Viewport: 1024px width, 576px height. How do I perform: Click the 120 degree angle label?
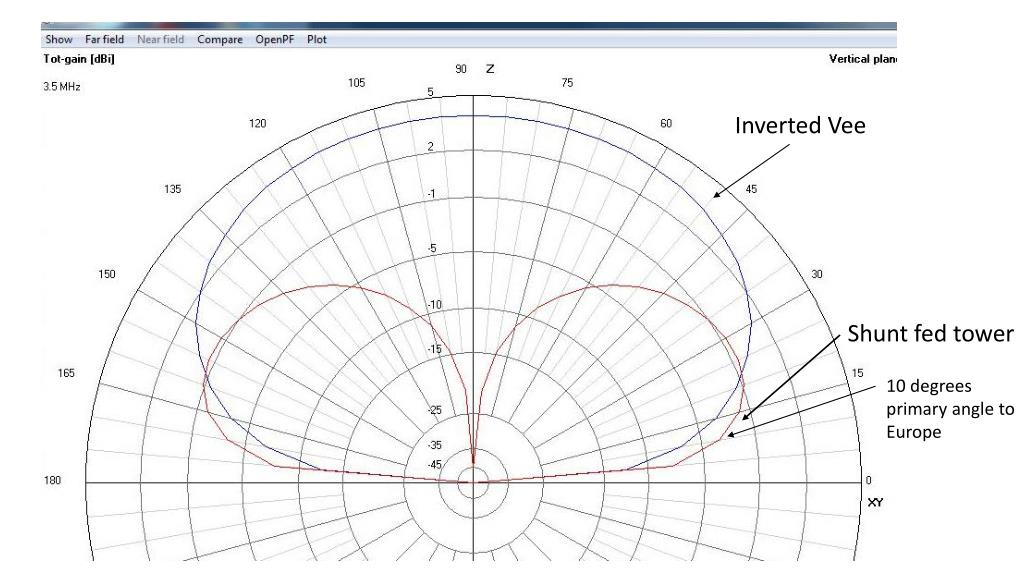tap(258, 123)
